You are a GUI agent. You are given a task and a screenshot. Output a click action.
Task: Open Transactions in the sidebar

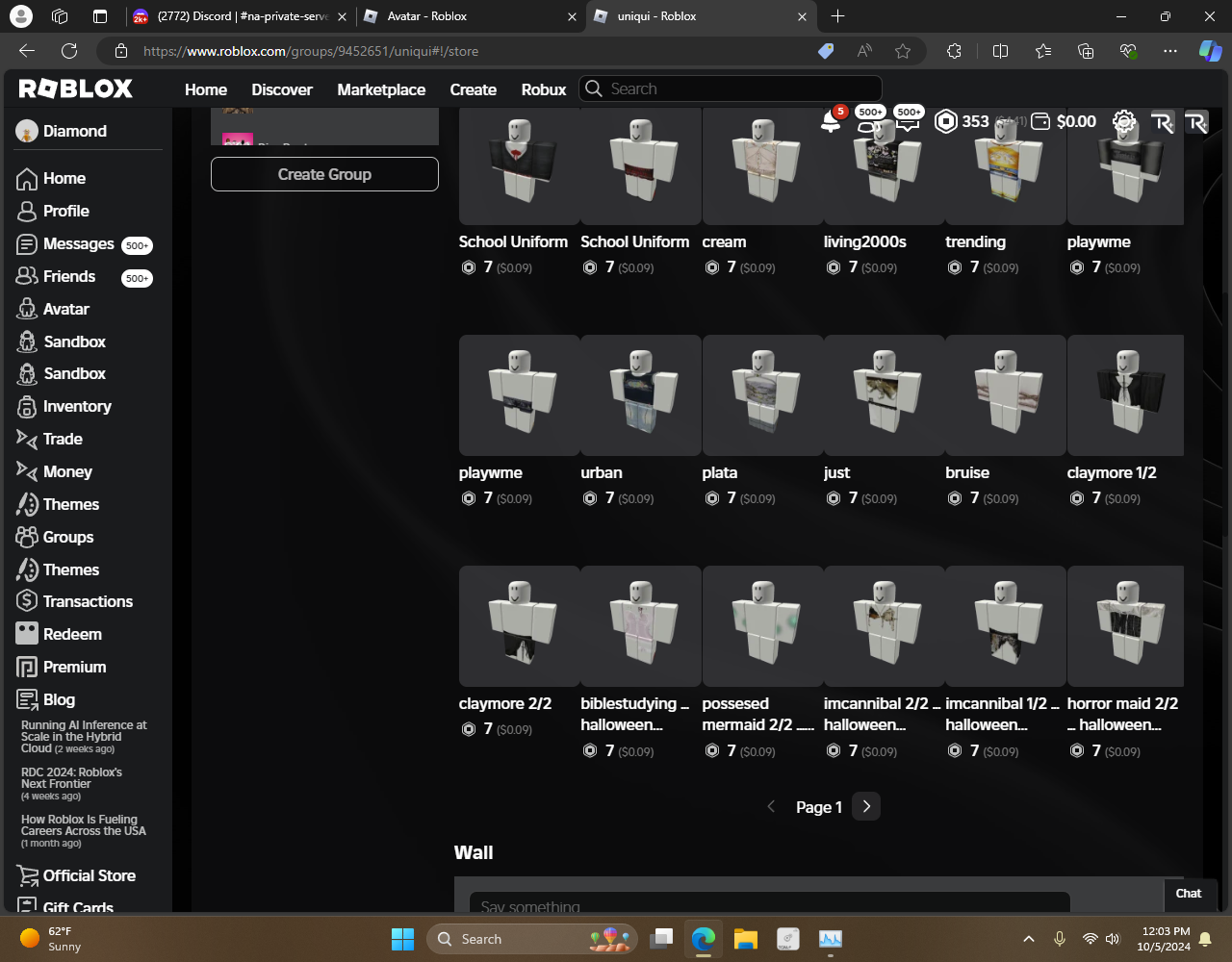click(x=88, y=601)
